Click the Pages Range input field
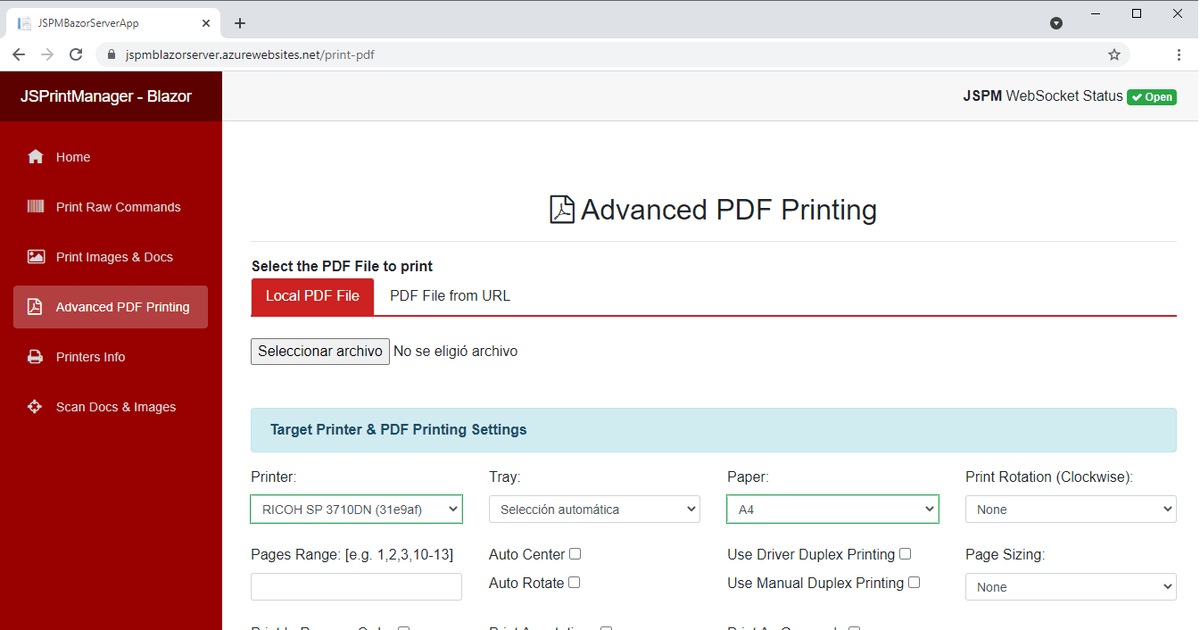The height and width of the screenshot is (630, 1200). pos(356,586)
